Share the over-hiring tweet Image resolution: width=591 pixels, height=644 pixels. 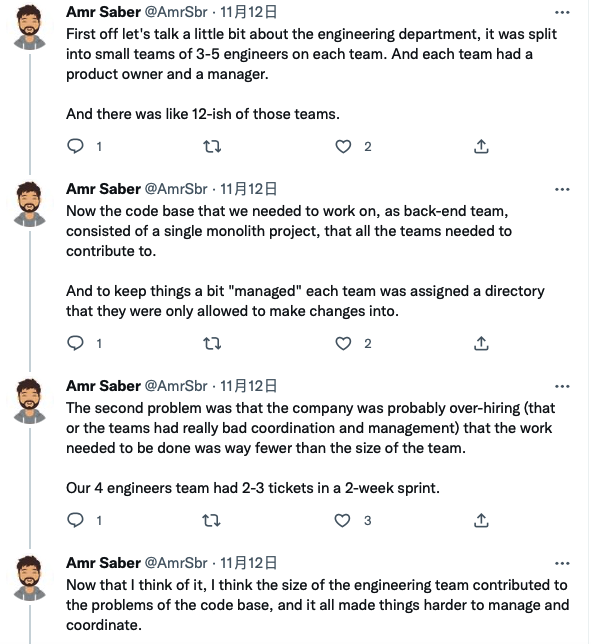pos(481,520)
